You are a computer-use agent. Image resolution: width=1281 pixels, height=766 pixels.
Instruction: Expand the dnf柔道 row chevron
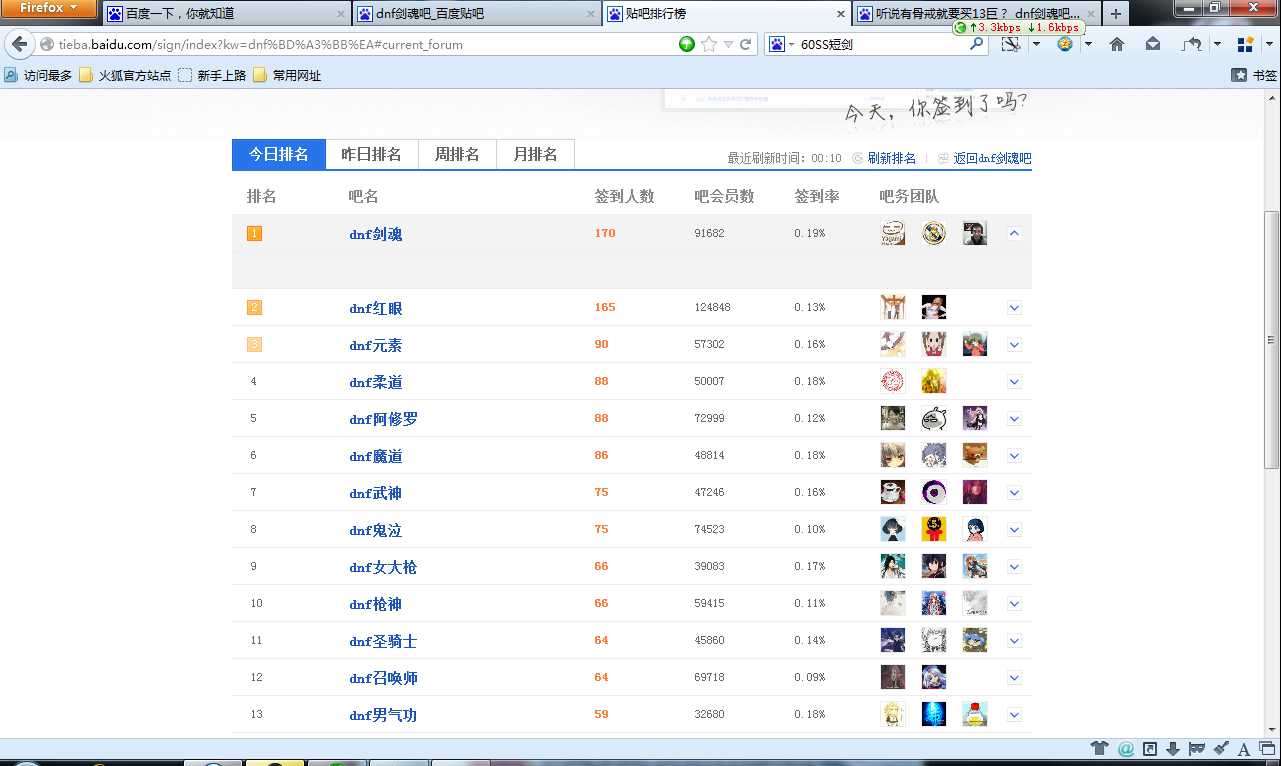pos(1014,382)
